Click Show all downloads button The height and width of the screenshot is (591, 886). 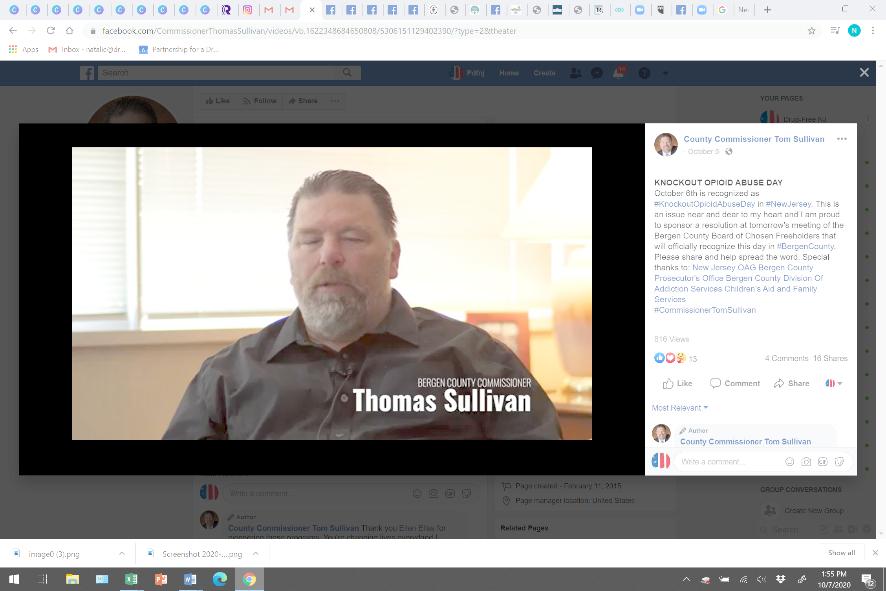841,552
